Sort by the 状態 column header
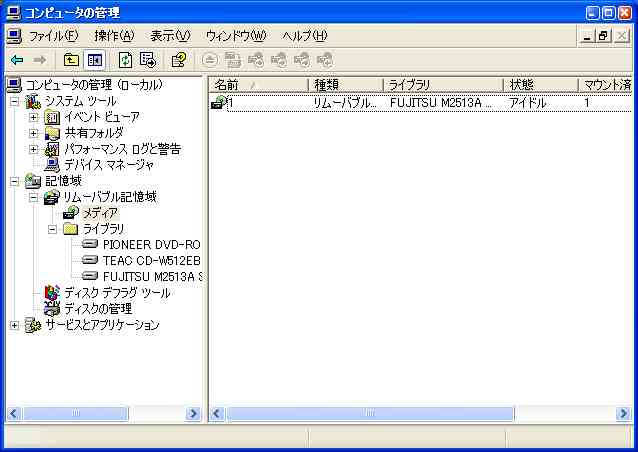The width and height of the screenshot is (638, 452). tap(541, 85)
